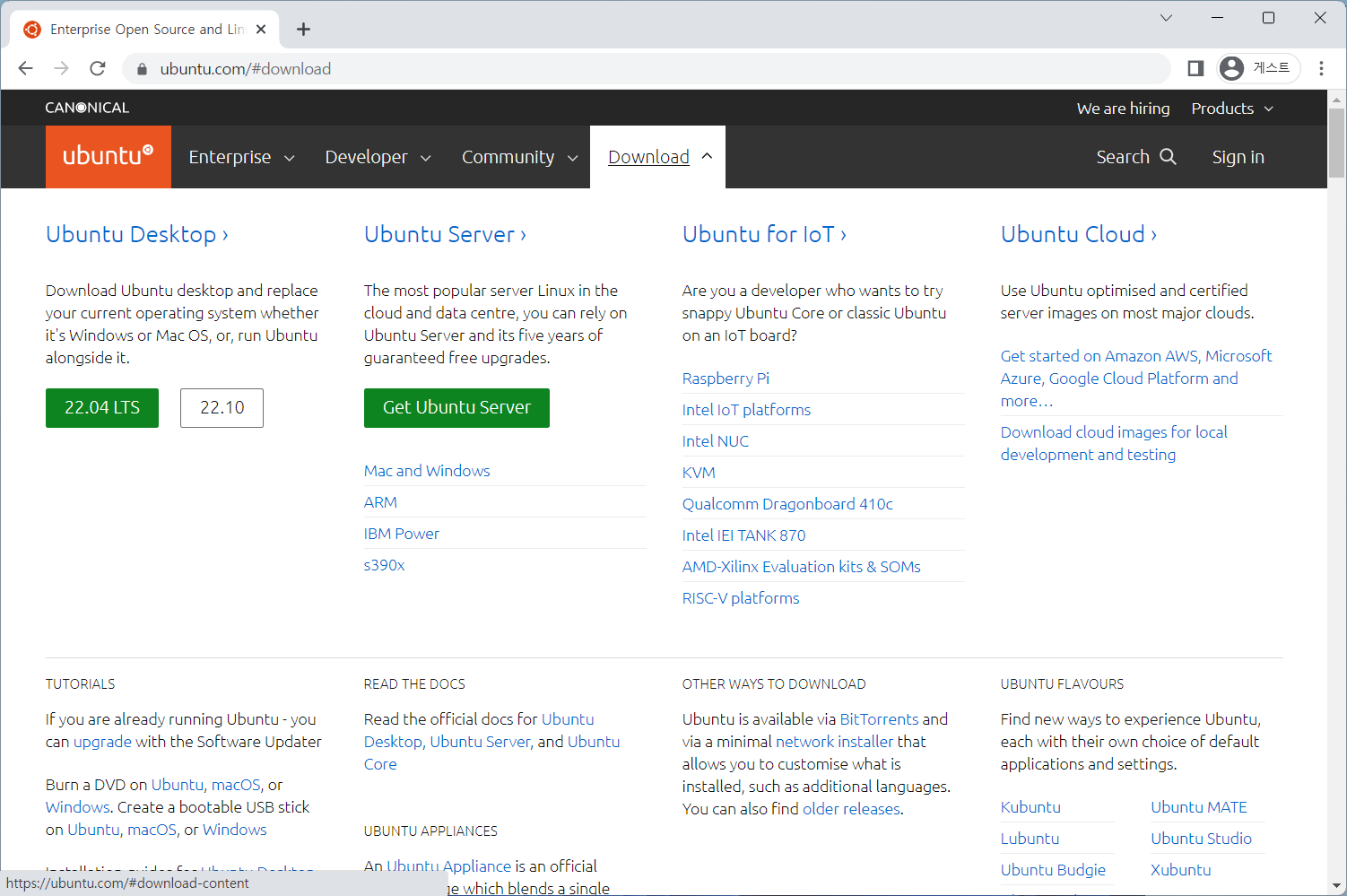This screenshot has width=1347, height=896.
Task: Click the Get Ubuntu Server button
Action: pyautogui.click(x=456, y=408)
